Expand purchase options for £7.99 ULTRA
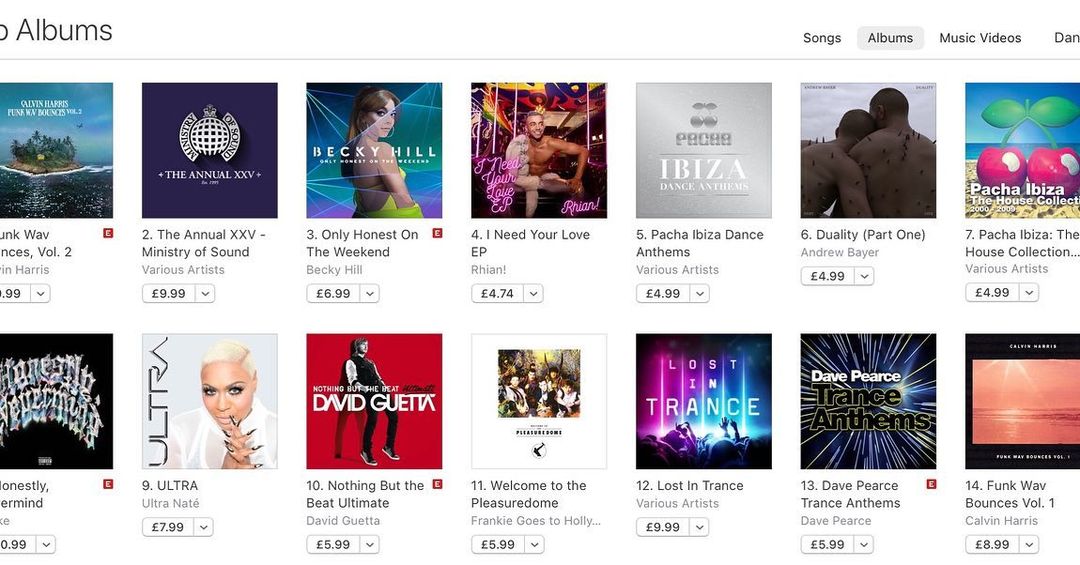1080x565 pixels. [x=204, y=527]
